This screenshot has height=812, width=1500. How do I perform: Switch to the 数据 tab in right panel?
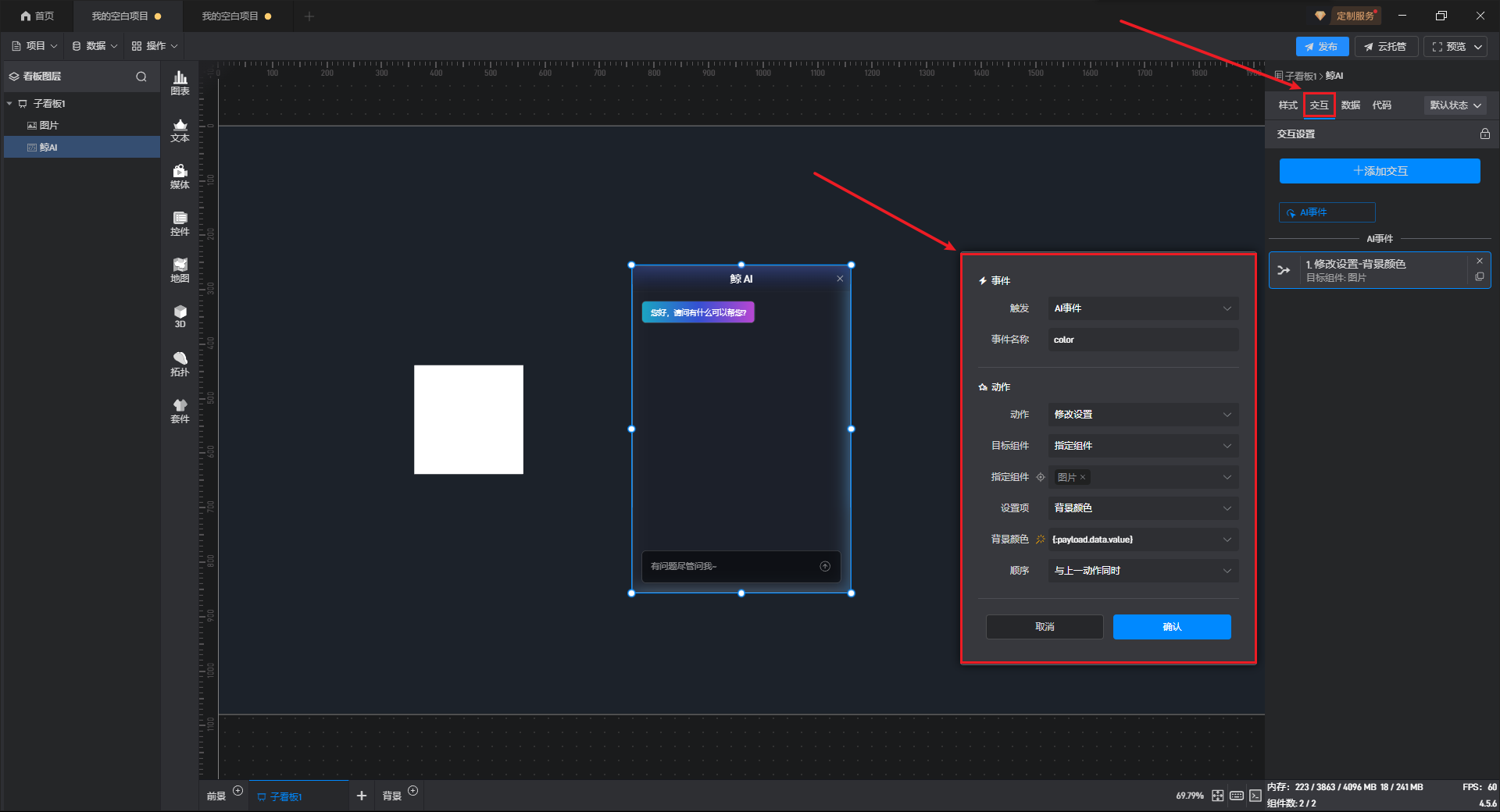pyautogui.click(x=1350, y=105)
